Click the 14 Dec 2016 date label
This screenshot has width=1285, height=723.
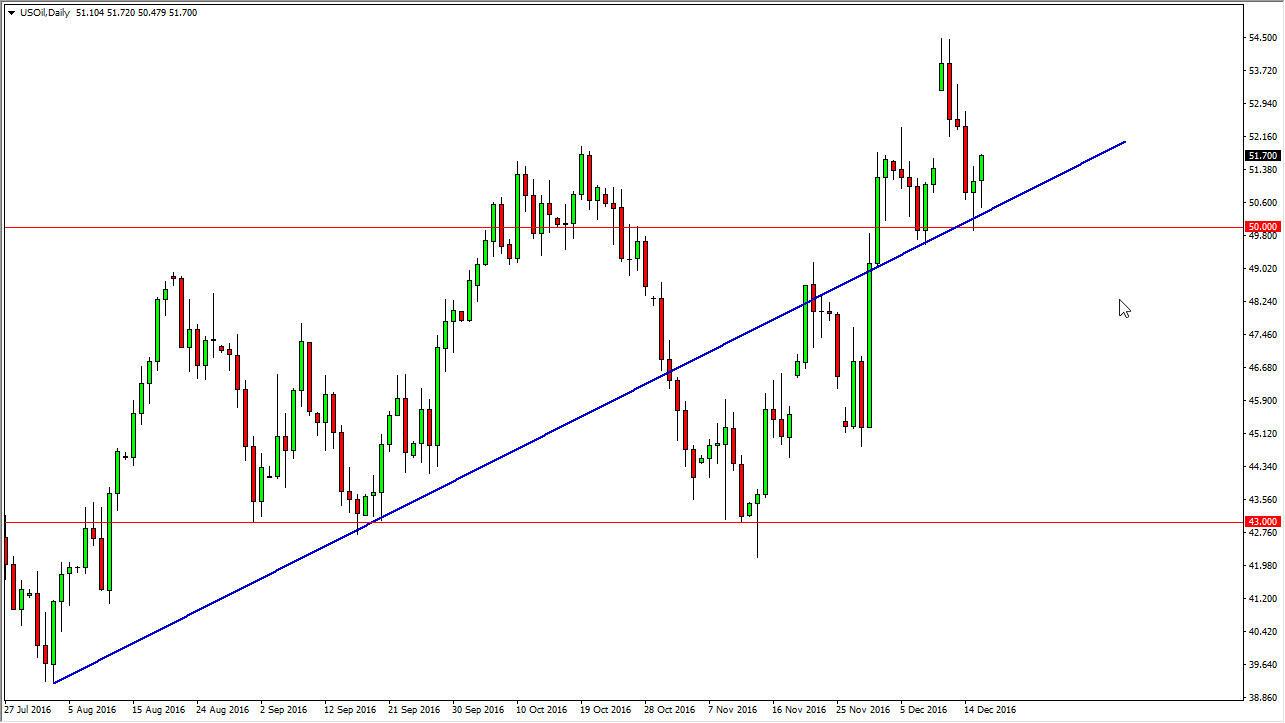[989, 710]
